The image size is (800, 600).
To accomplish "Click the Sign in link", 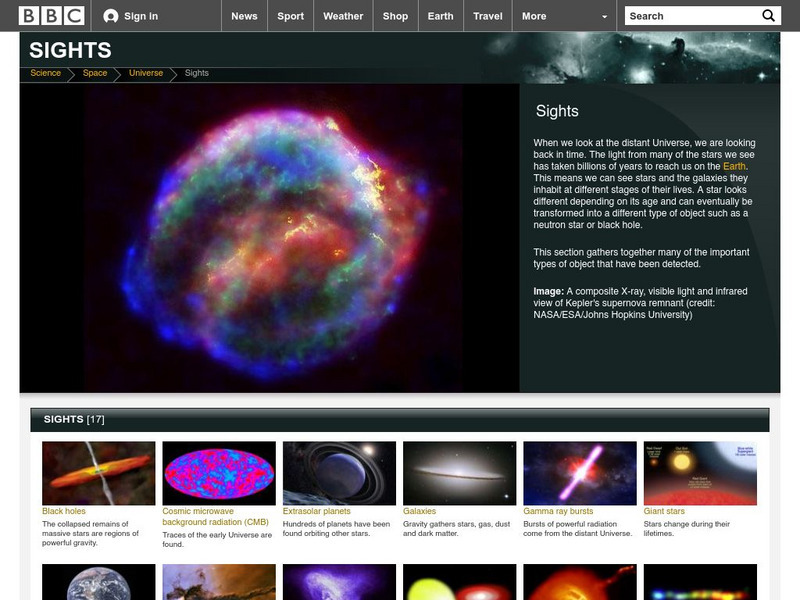I will tap(141, 16).
